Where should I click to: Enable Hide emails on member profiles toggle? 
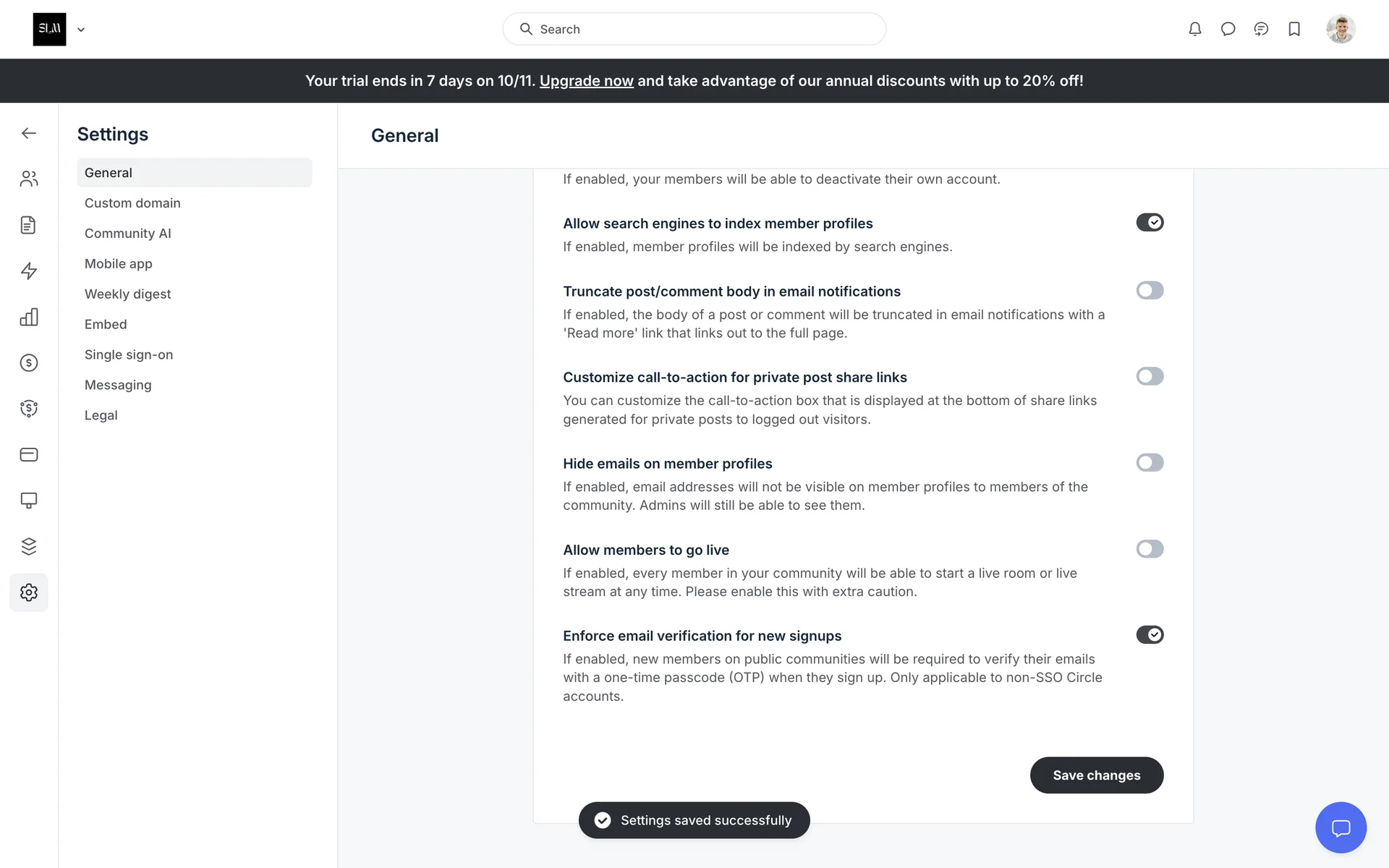(x=1150, y=463)
